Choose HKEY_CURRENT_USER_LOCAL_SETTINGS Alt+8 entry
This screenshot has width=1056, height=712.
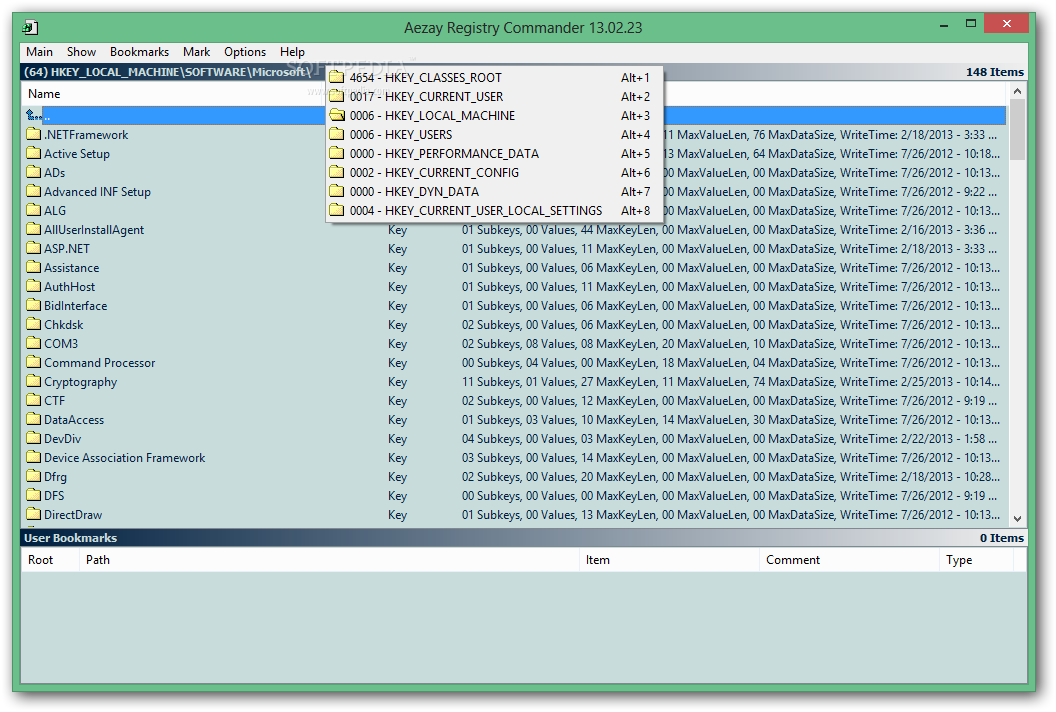(494, 210)
